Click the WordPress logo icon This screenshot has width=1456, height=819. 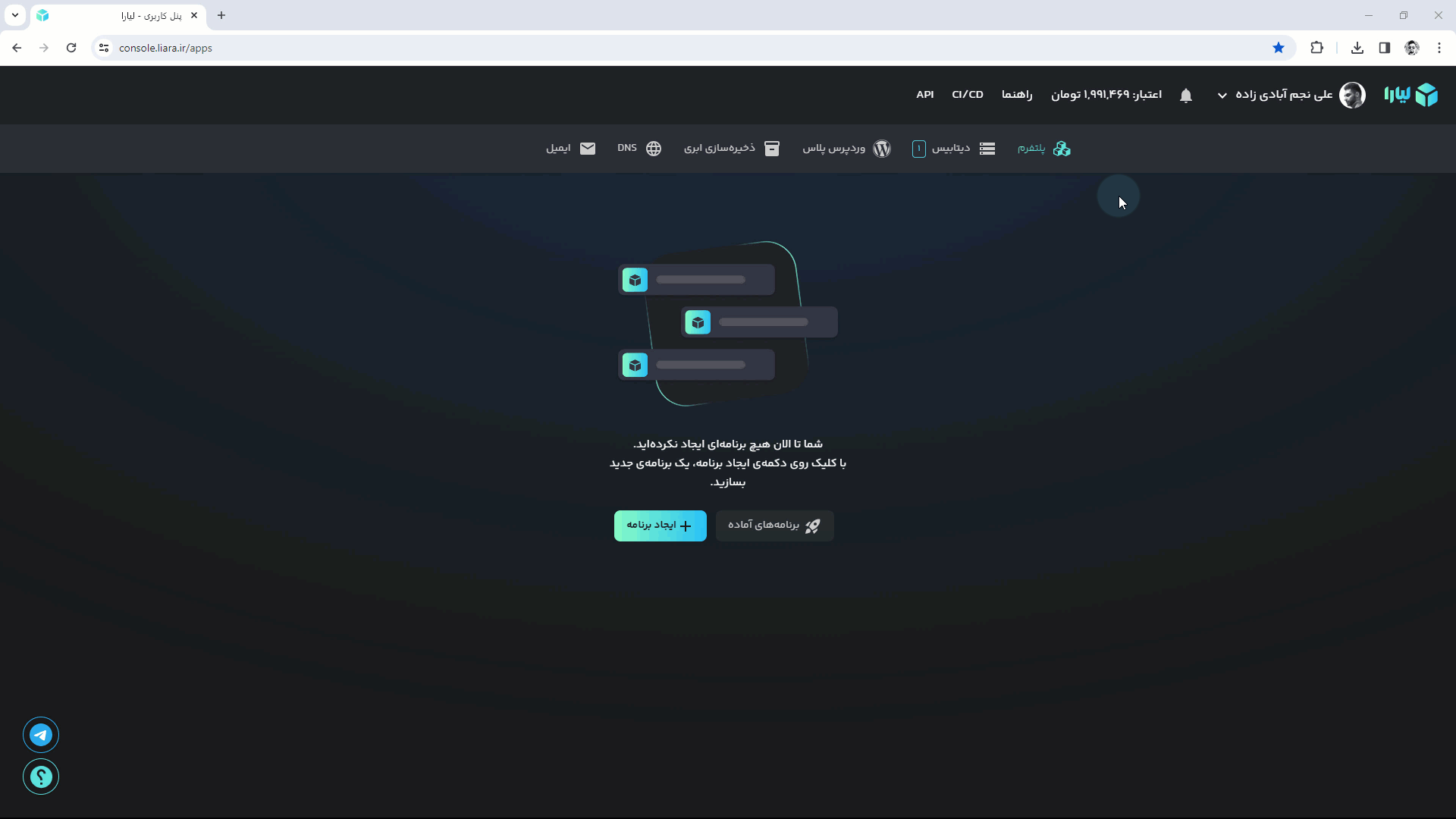pyautogui.click(x=882, y=149)
